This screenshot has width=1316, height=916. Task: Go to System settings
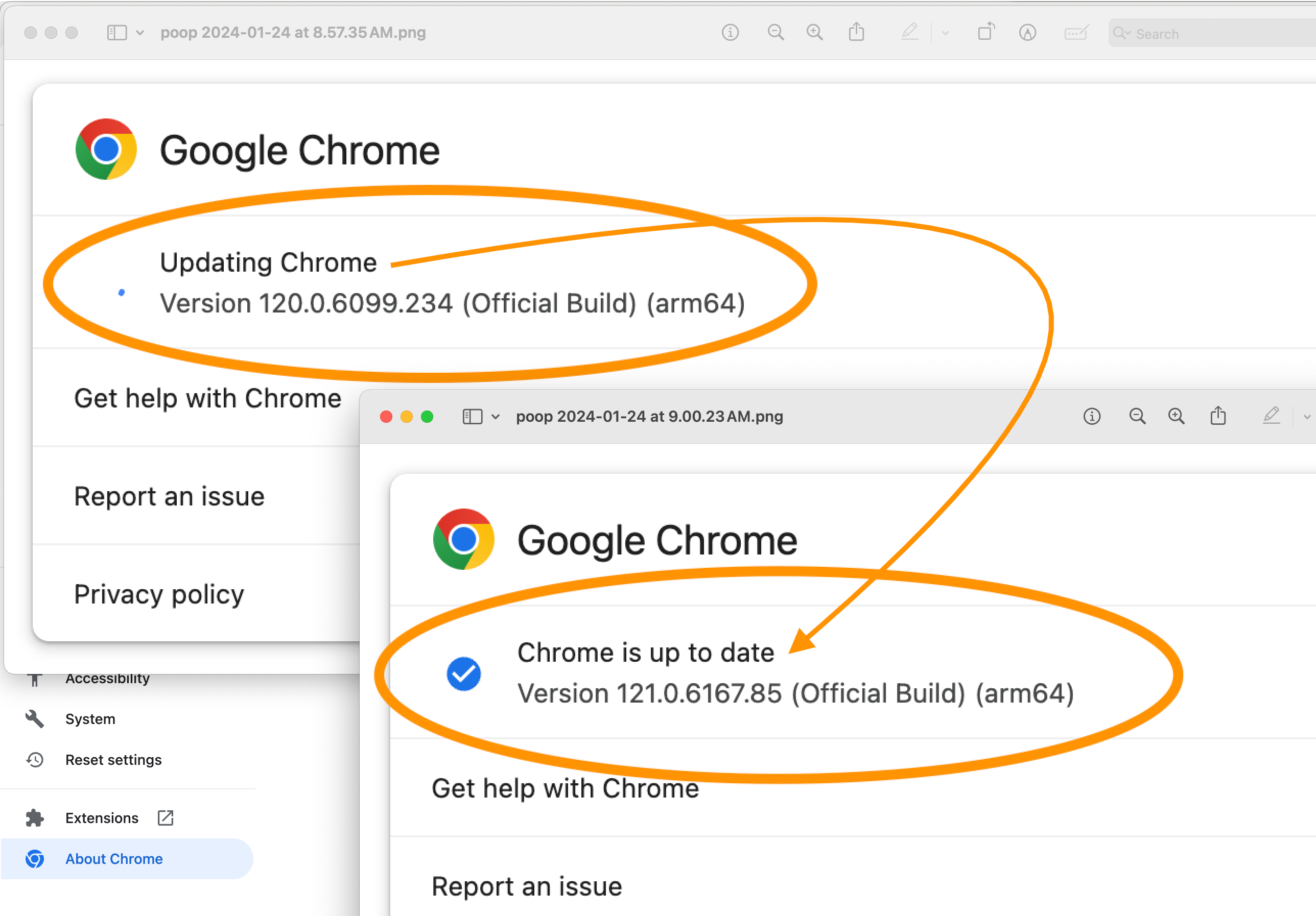90,718
